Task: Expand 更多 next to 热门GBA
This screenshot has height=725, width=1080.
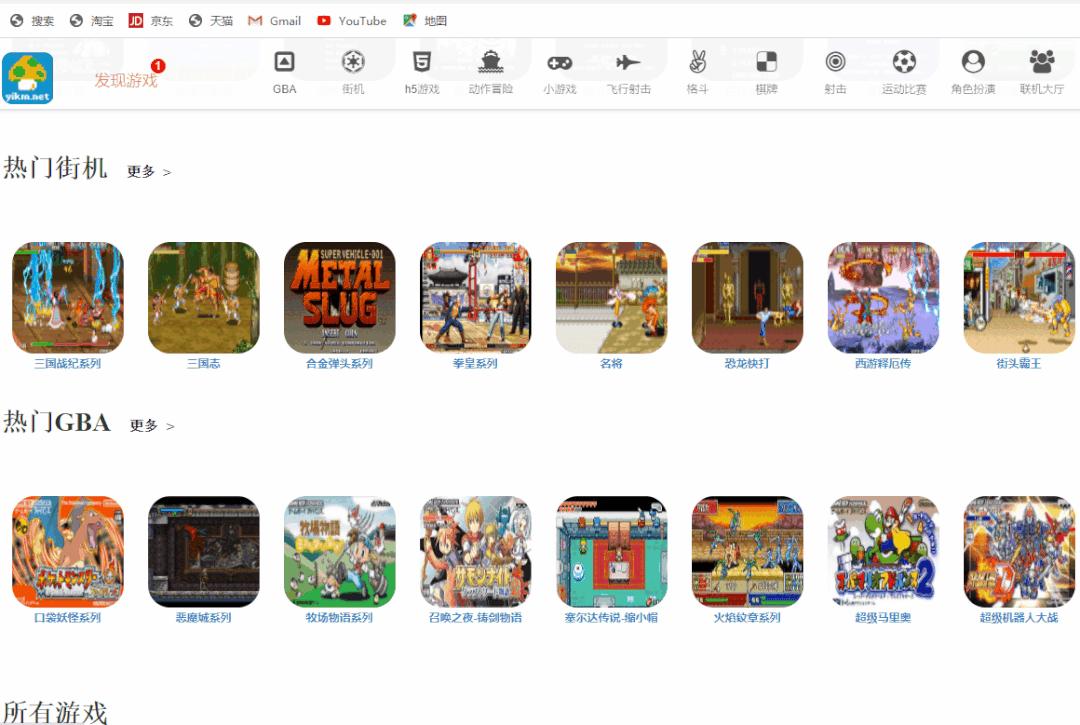Action: point(152,425)
